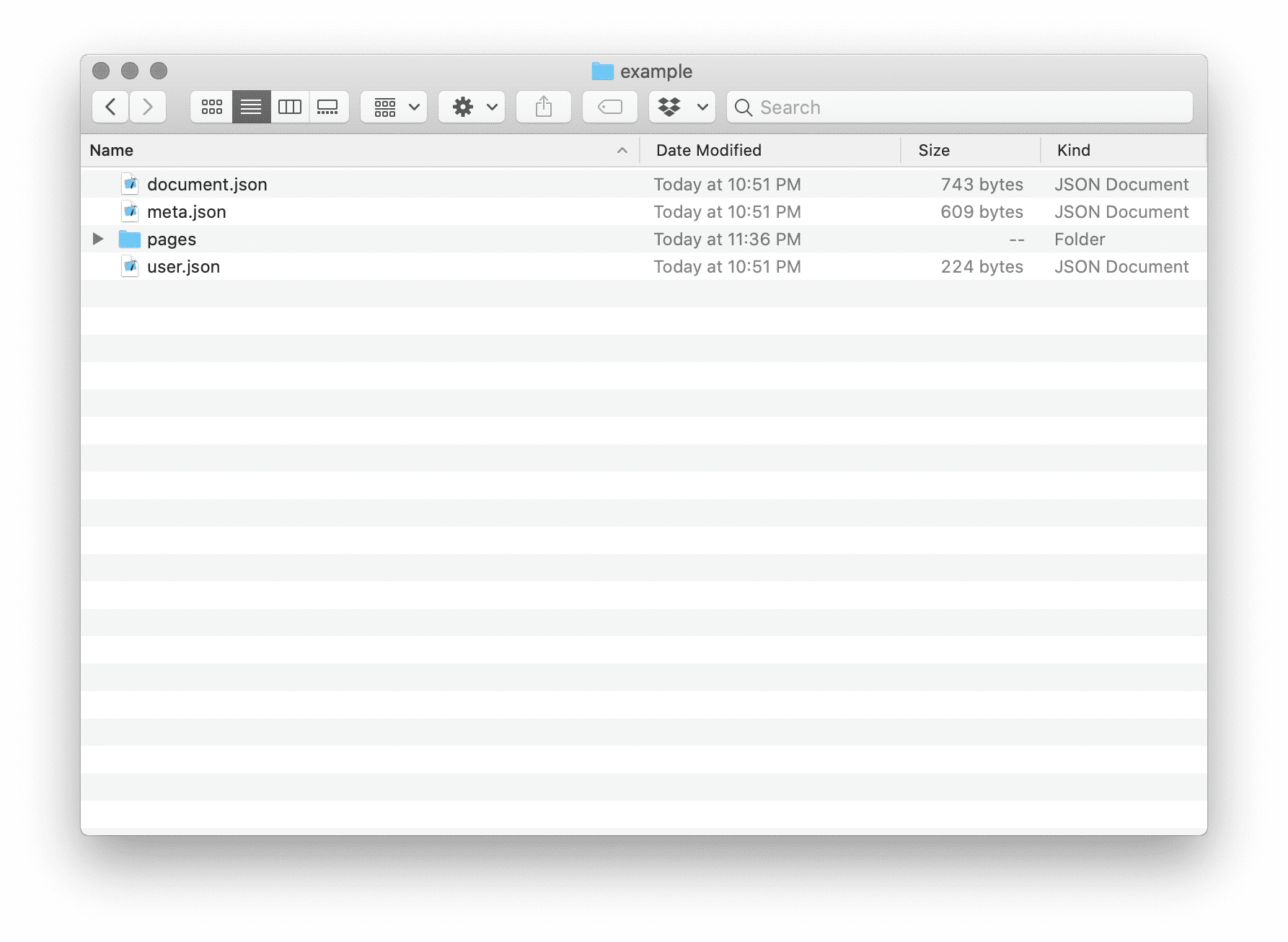1288x942 pixels.
Task: Select the pages folder icon
Action: click(x=130, y=239)
